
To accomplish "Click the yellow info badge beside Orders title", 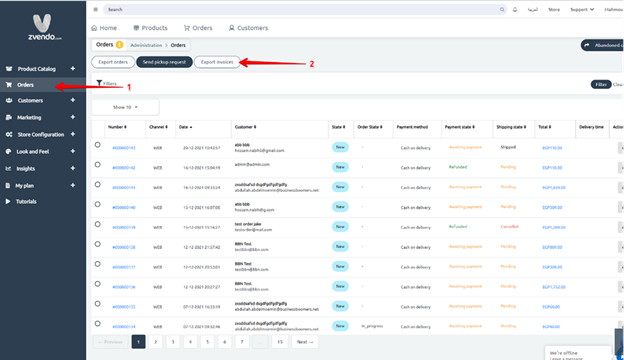I will pyautogui.click(x=119, y=45).
